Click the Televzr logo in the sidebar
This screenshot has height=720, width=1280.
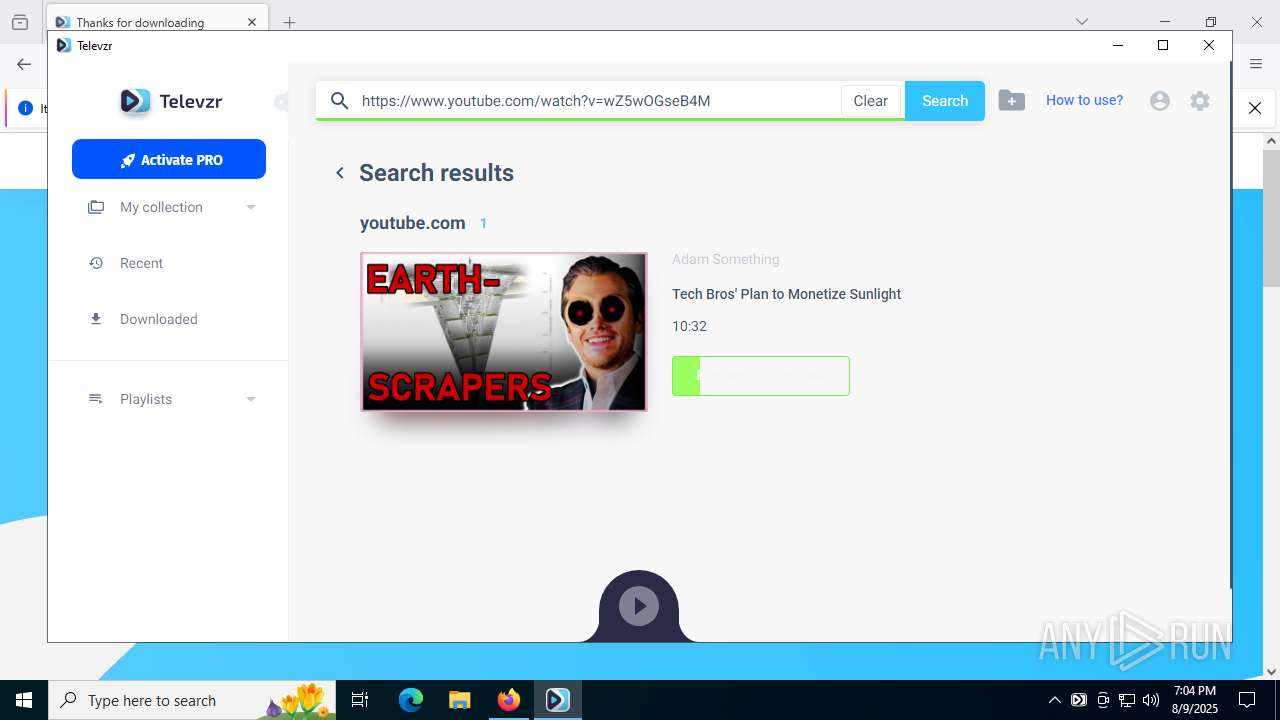point(171,101)
